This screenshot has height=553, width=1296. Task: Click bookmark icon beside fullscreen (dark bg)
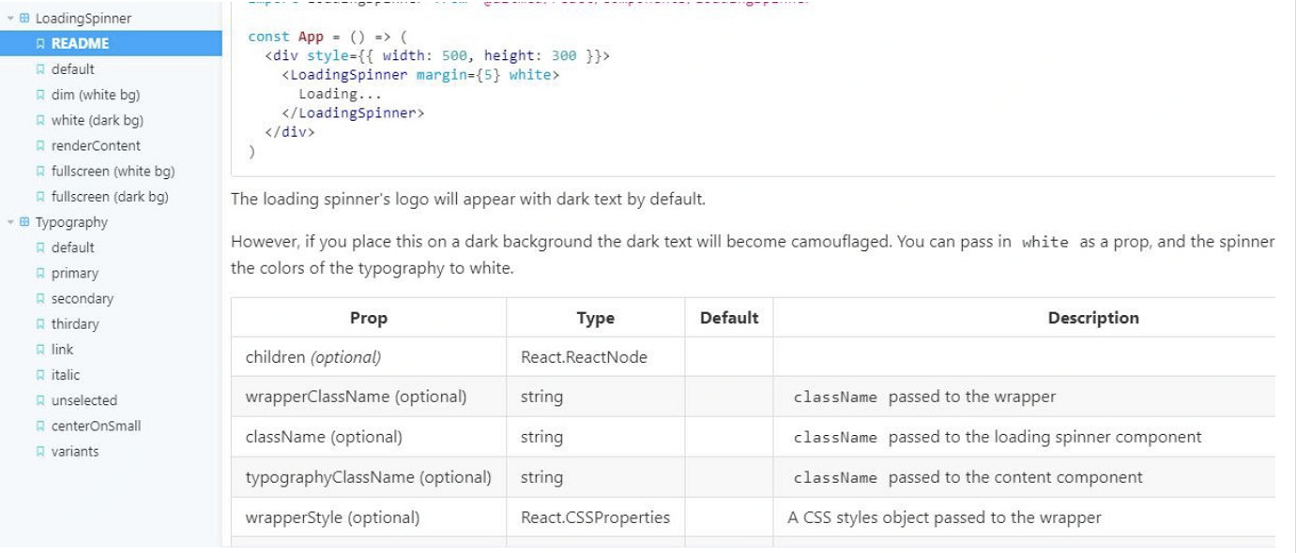click(40, 197)
